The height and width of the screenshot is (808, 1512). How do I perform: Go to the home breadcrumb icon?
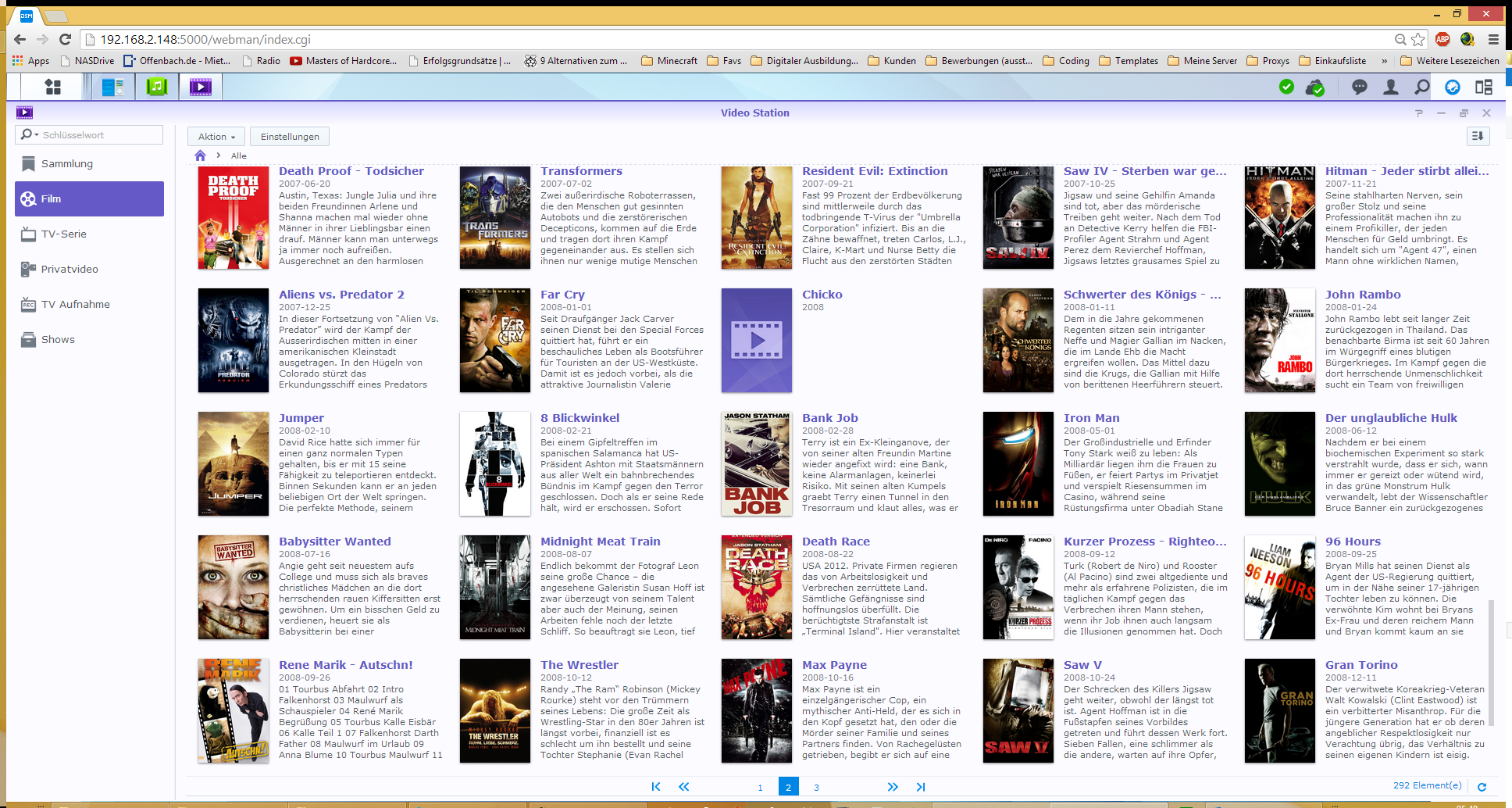pyautogui.click(x=201, y=156)
